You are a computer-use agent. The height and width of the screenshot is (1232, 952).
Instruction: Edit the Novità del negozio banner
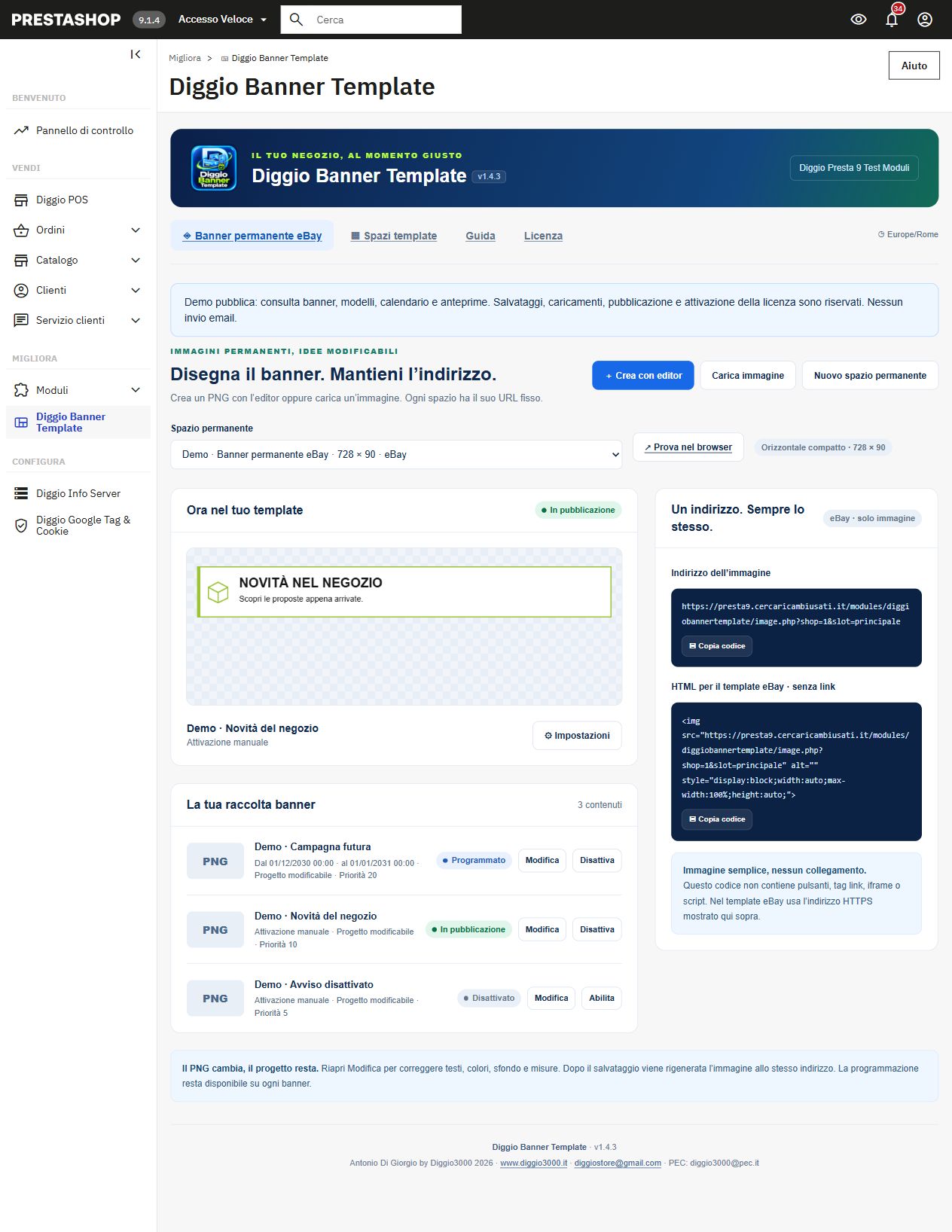pyautogui.click(x=542, y=930)
